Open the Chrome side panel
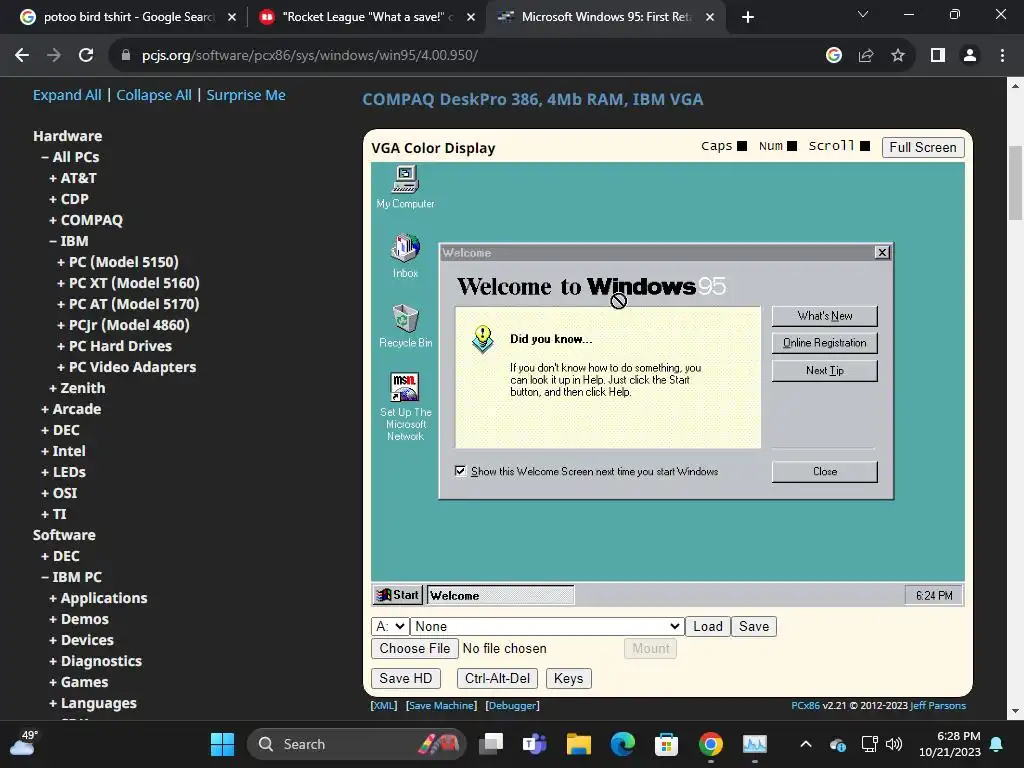Viewport: 1024px width, 768px height. click(x=938, y=56)
